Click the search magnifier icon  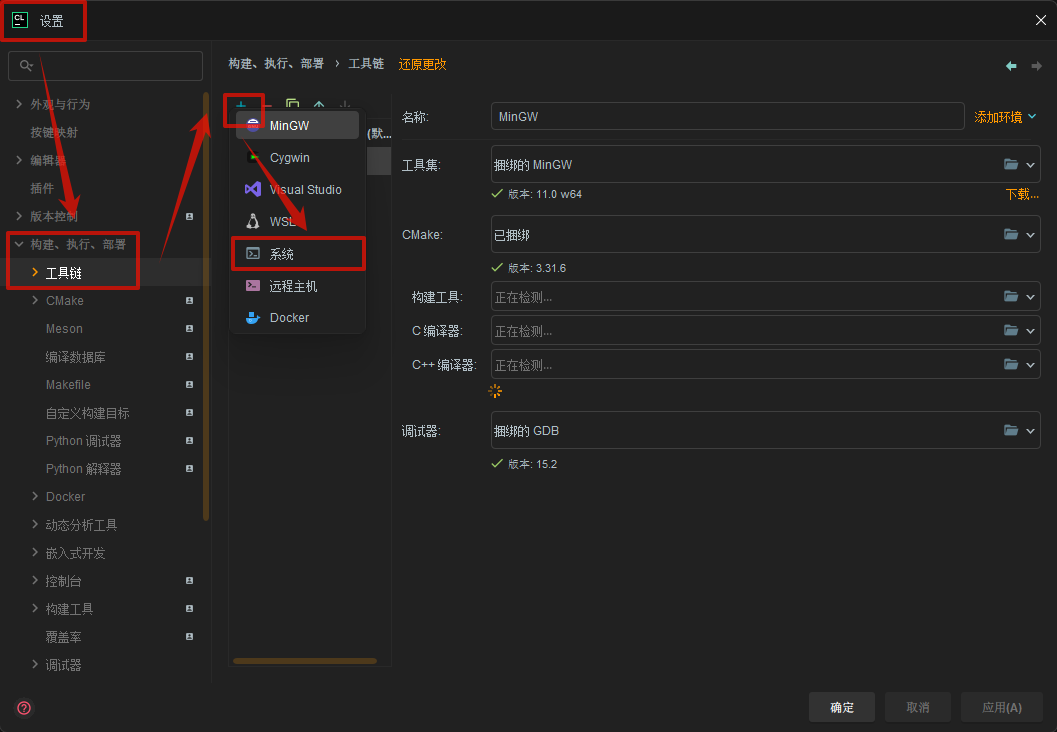26,65
